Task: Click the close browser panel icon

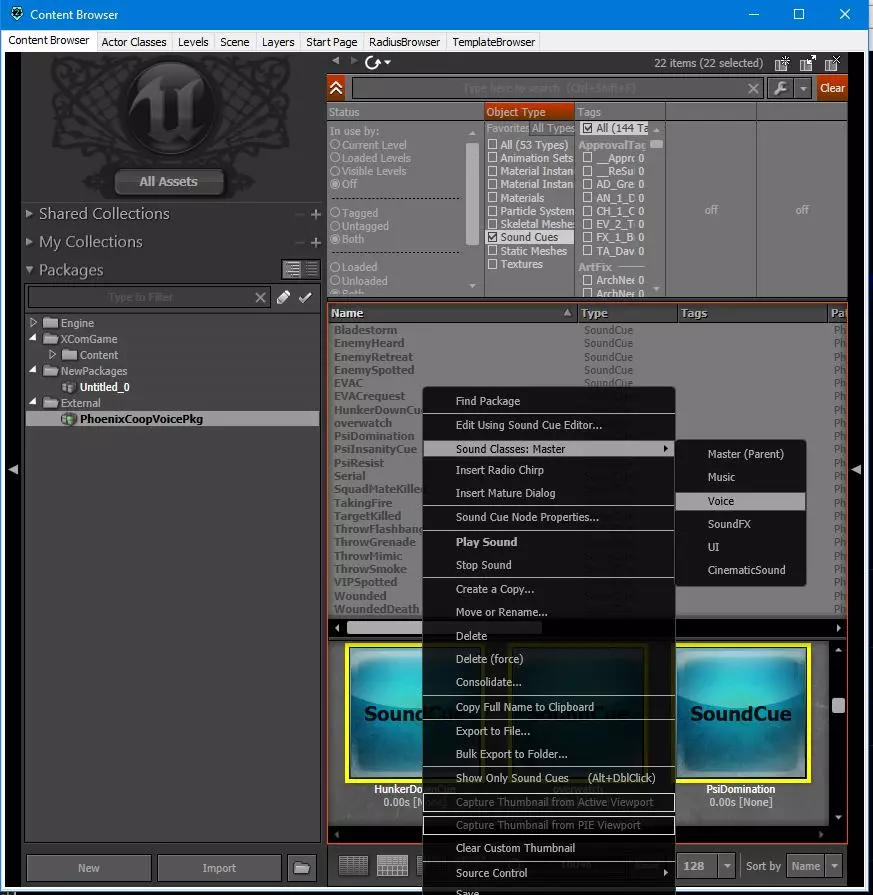Action: [832, 63]
